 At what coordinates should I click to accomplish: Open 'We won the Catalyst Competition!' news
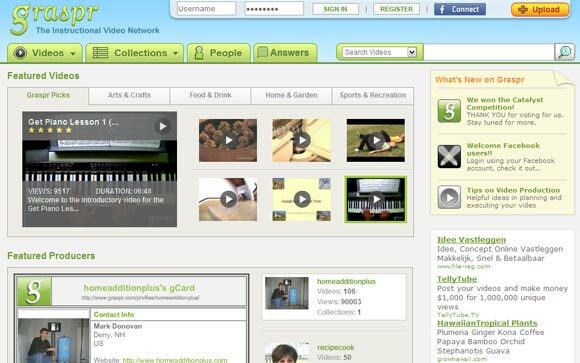click(505, 104)
